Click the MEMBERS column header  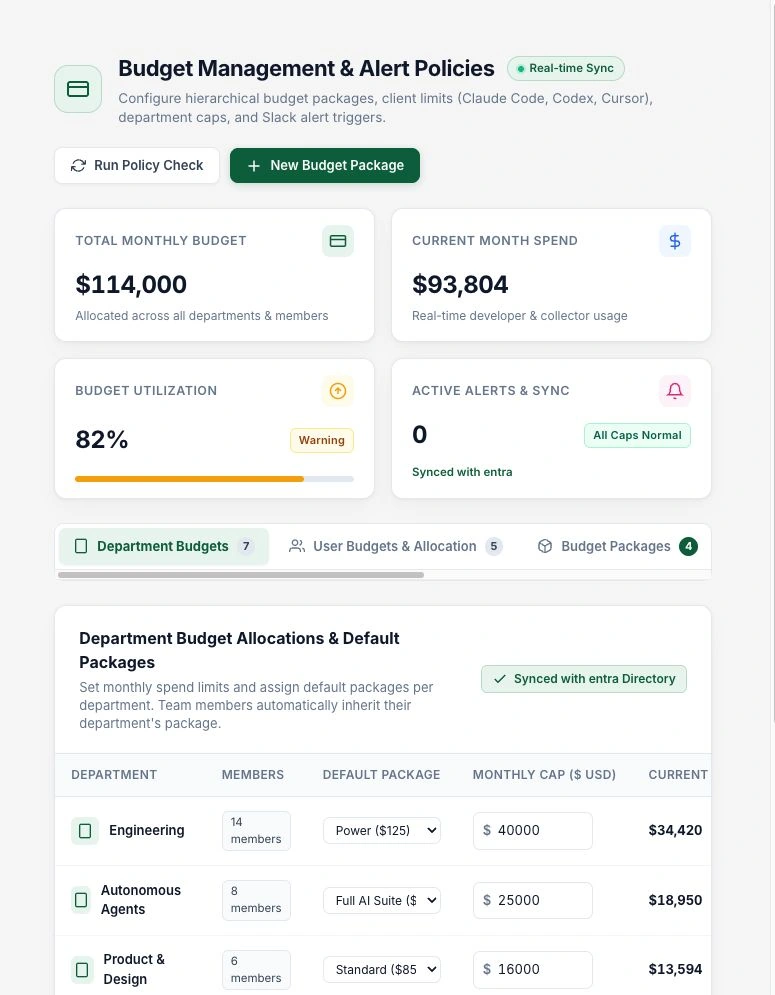[x=253, y=775]
